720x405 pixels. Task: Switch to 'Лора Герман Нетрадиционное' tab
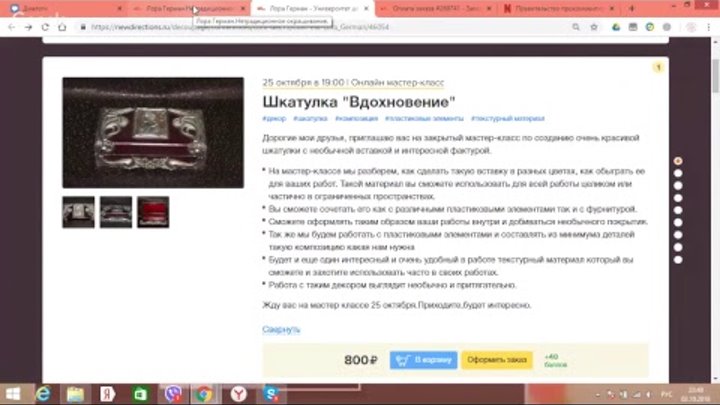pos(189,8)
